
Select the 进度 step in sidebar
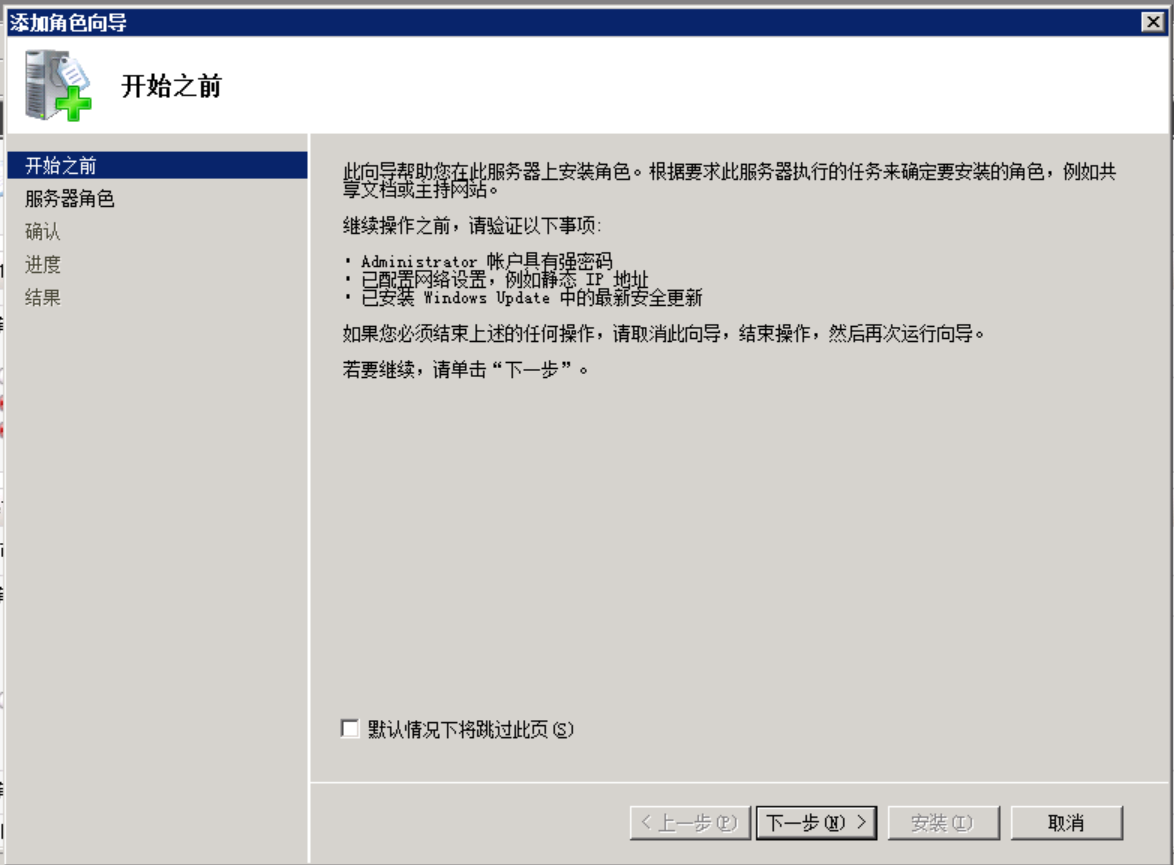pyautogui.click(x=43, y=264)
